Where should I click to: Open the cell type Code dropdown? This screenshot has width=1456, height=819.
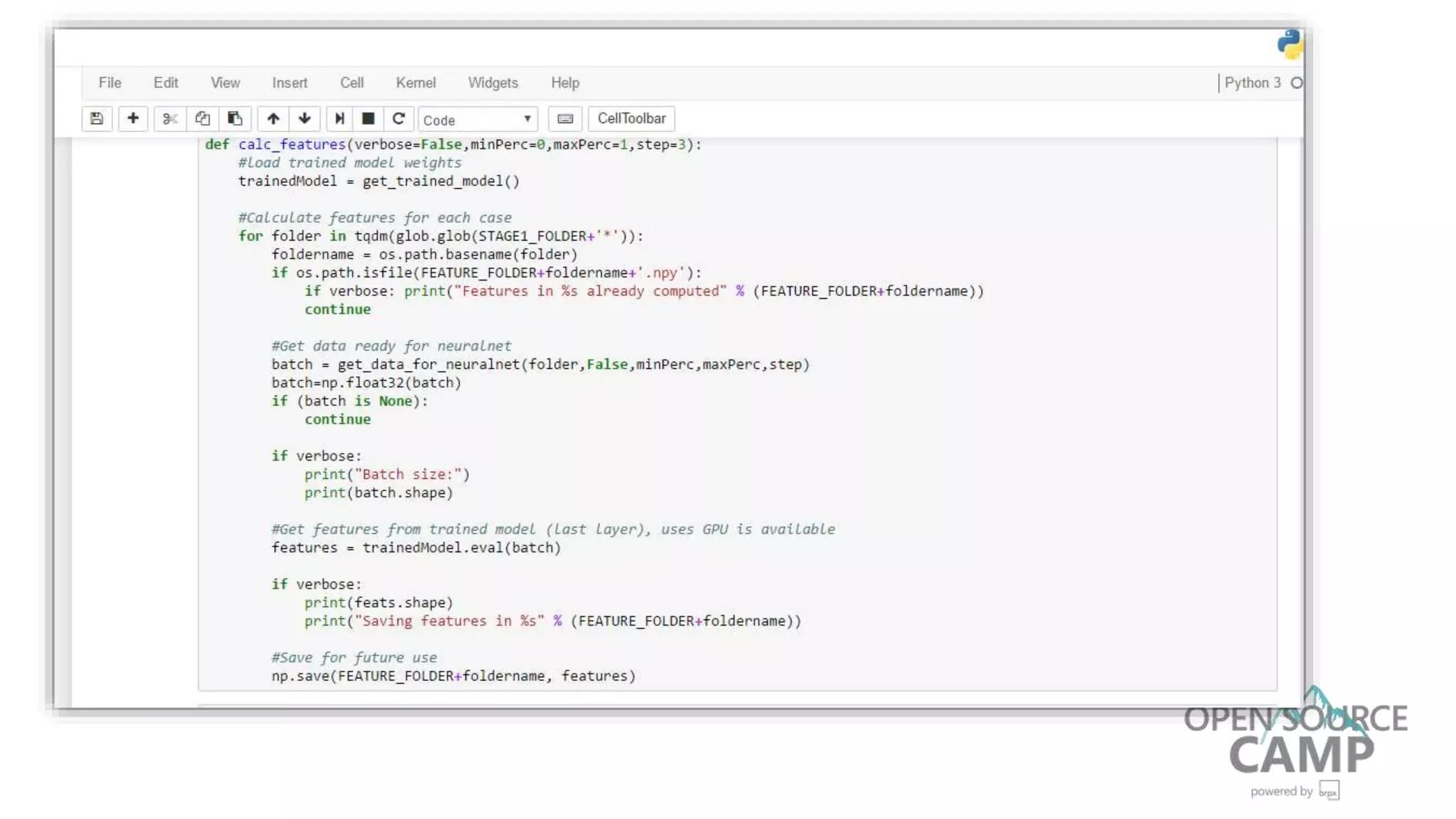[x=478, y=119]
